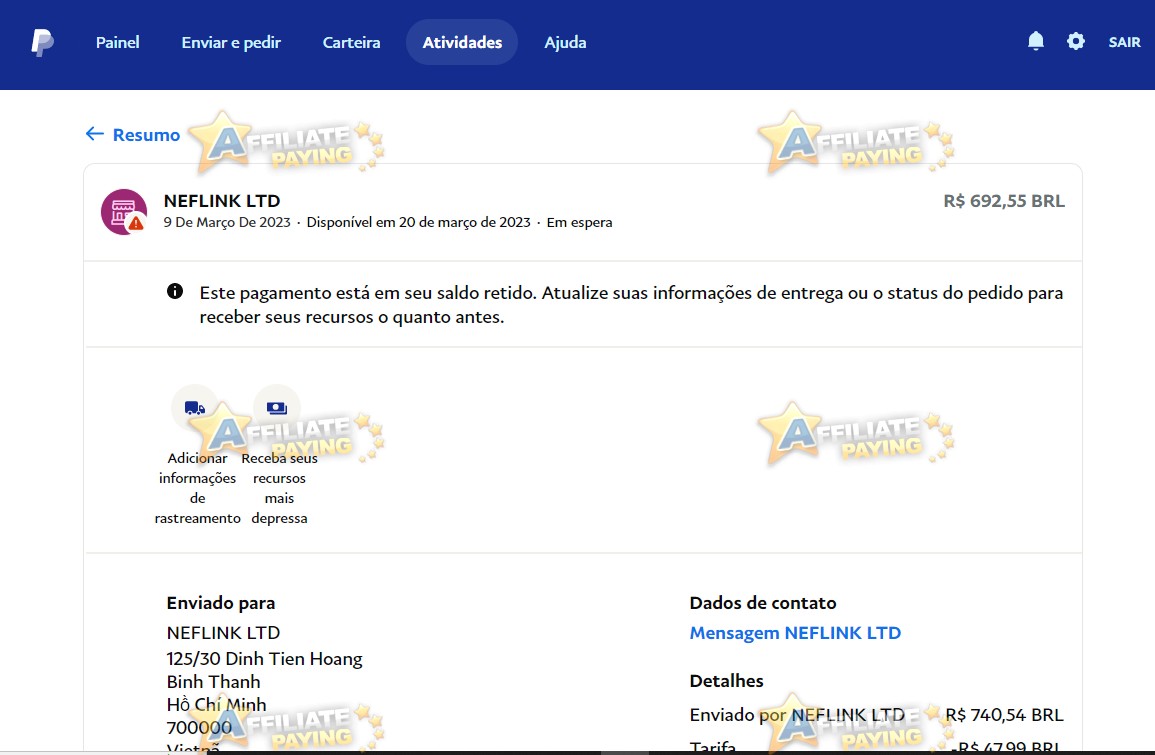The width and height of the screenshot is (1155, 755).
Task: Click Adicionar informações de rastreamento label
Action: click(197, 488)
